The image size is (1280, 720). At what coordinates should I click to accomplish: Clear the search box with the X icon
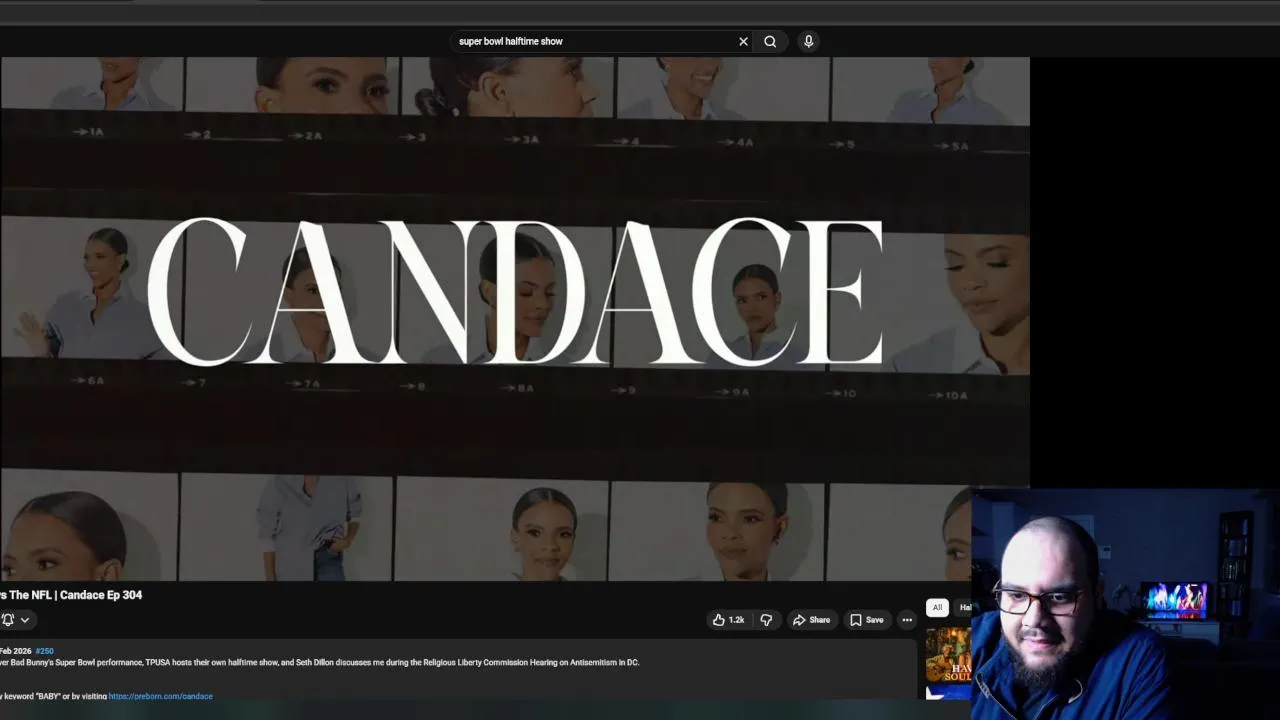[x=743, y=41]
